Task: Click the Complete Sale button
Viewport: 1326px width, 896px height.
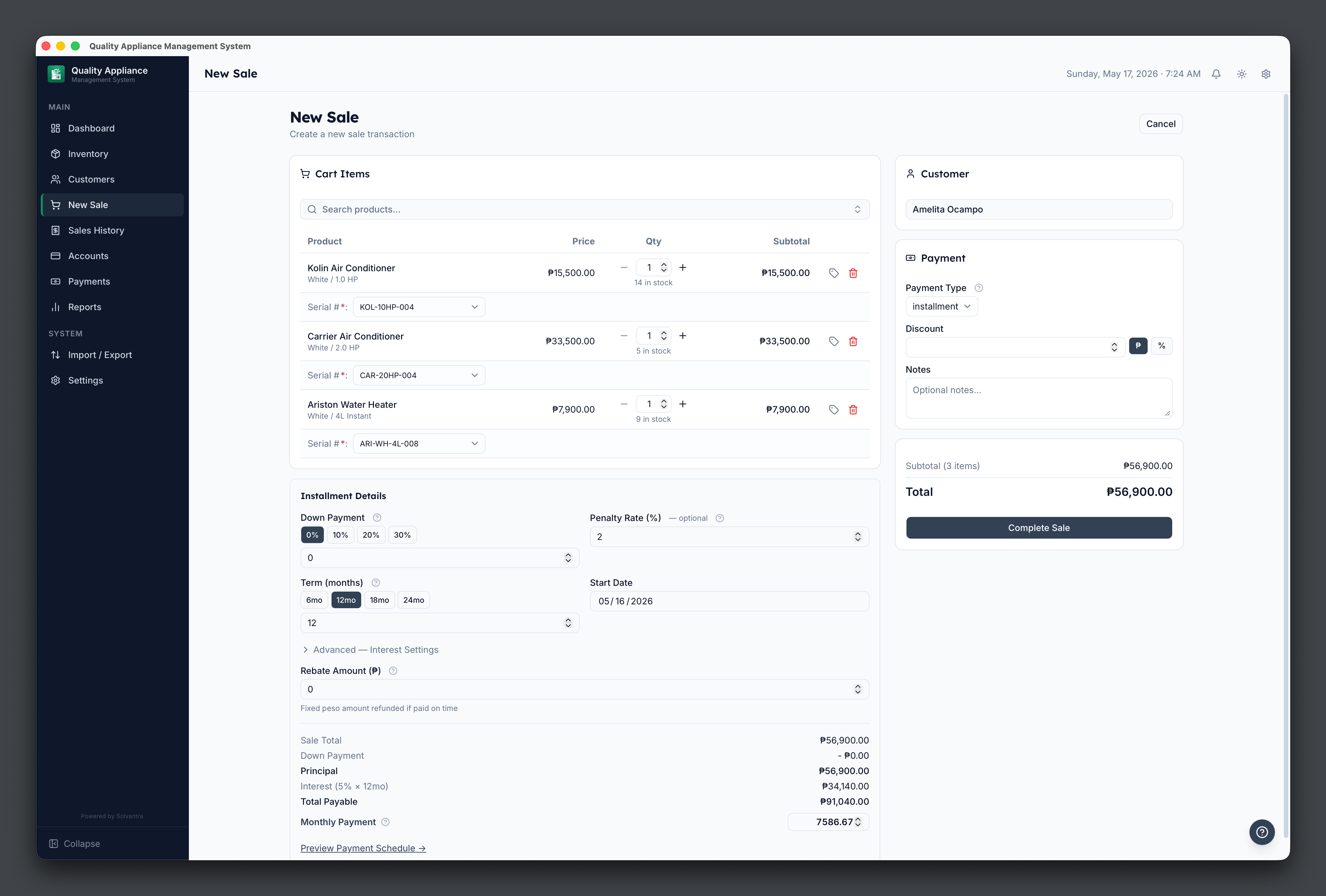Action: pyautogui.click(x=1039, y=528)
